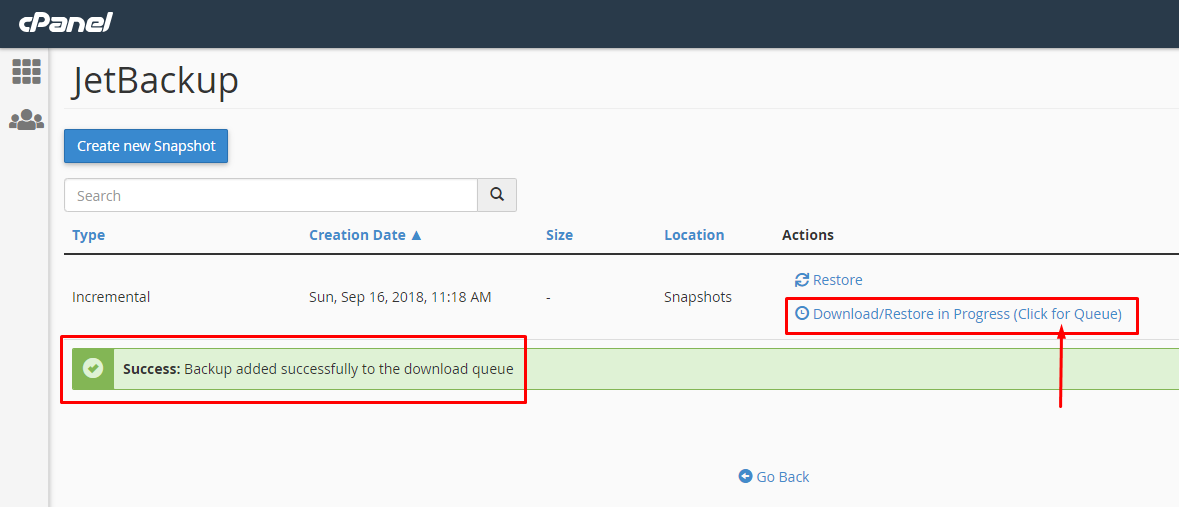Select the Incremental type cell
Image resolution: width=1179 pixels, height=507 pixels.
pos(111,297)
